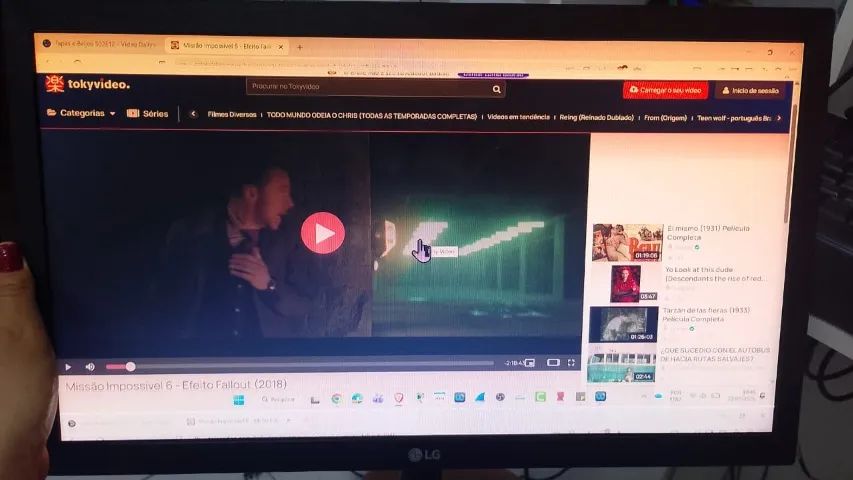The width and height of the screenshot is (853, 480).
Task: Click the tokyvideo logo
Action: point(87,84)
